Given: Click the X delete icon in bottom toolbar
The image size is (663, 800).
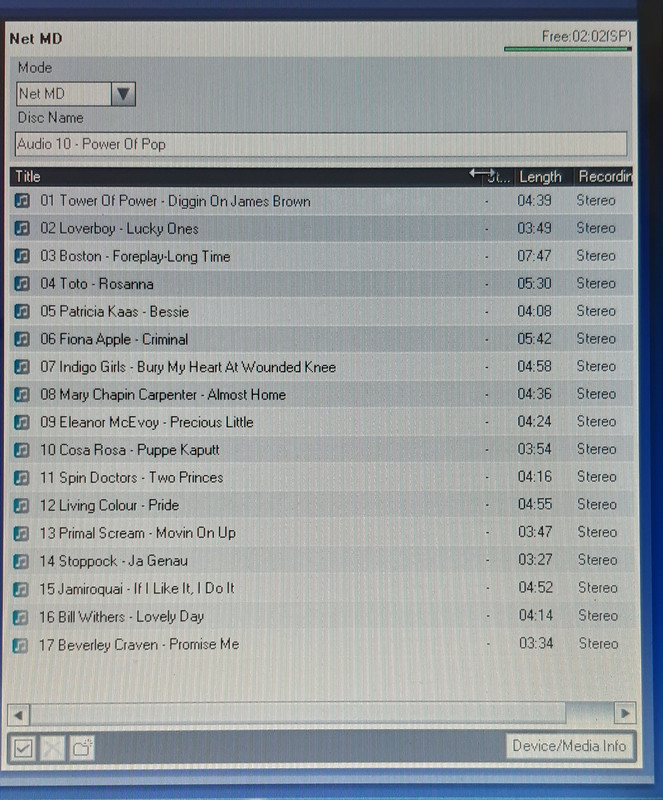Looking at the screenshot, I should (x=53, y=748).
